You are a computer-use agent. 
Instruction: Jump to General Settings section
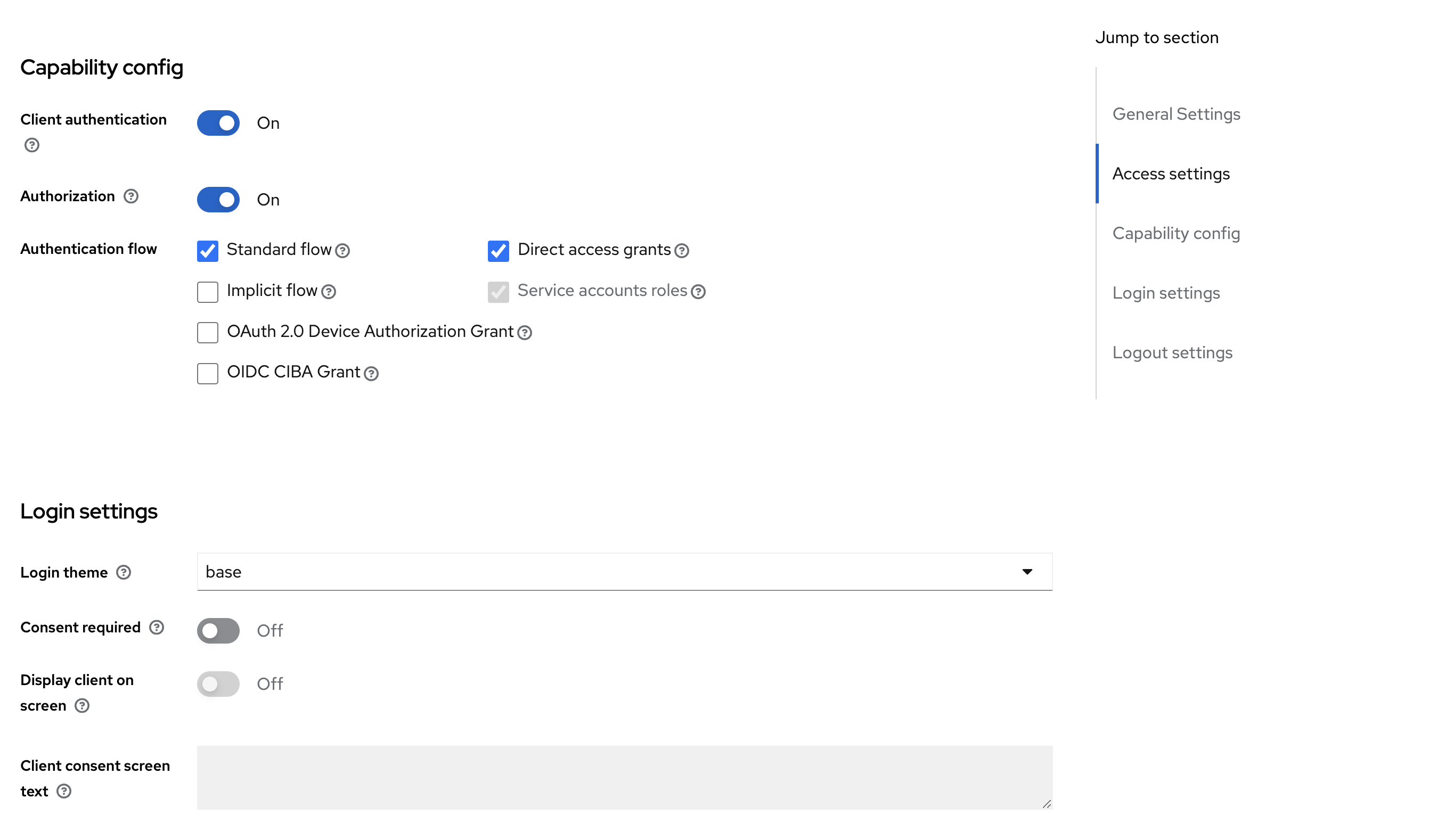(1177, 114)
